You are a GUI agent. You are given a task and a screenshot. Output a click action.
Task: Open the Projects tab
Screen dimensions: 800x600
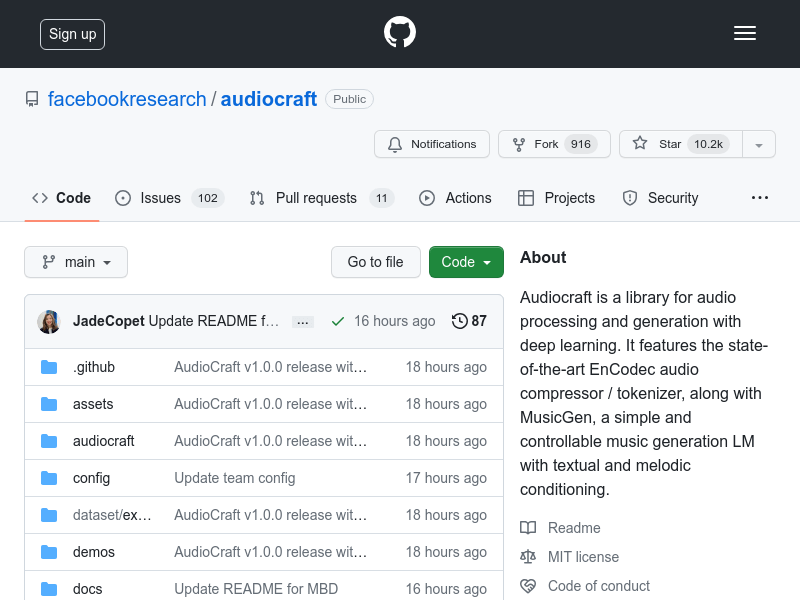[x=556, y=198]
